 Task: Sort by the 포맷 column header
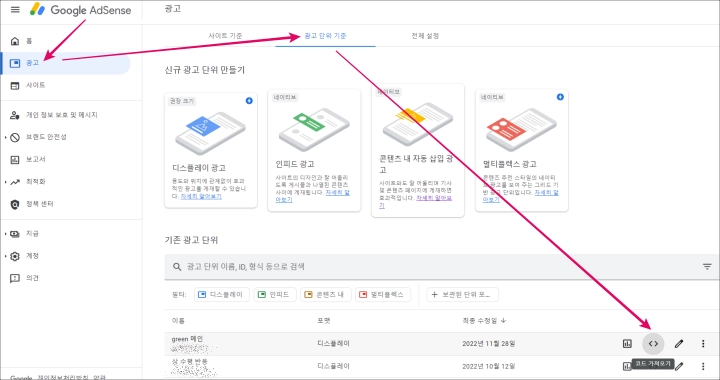click(x=324, y=321)
